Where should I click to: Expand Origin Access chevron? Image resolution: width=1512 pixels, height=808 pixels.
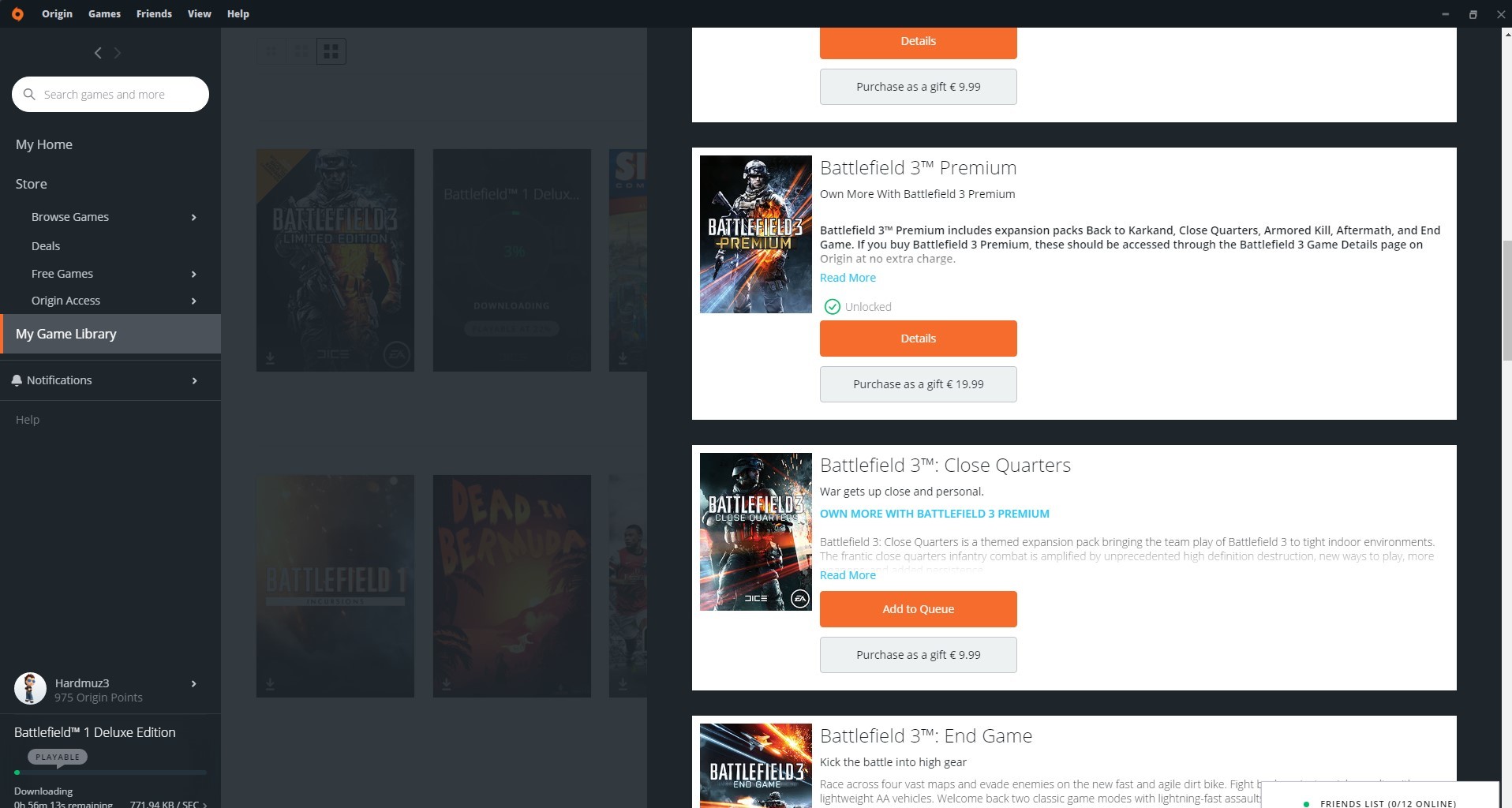pyautogui.click(x=194, y=301)
